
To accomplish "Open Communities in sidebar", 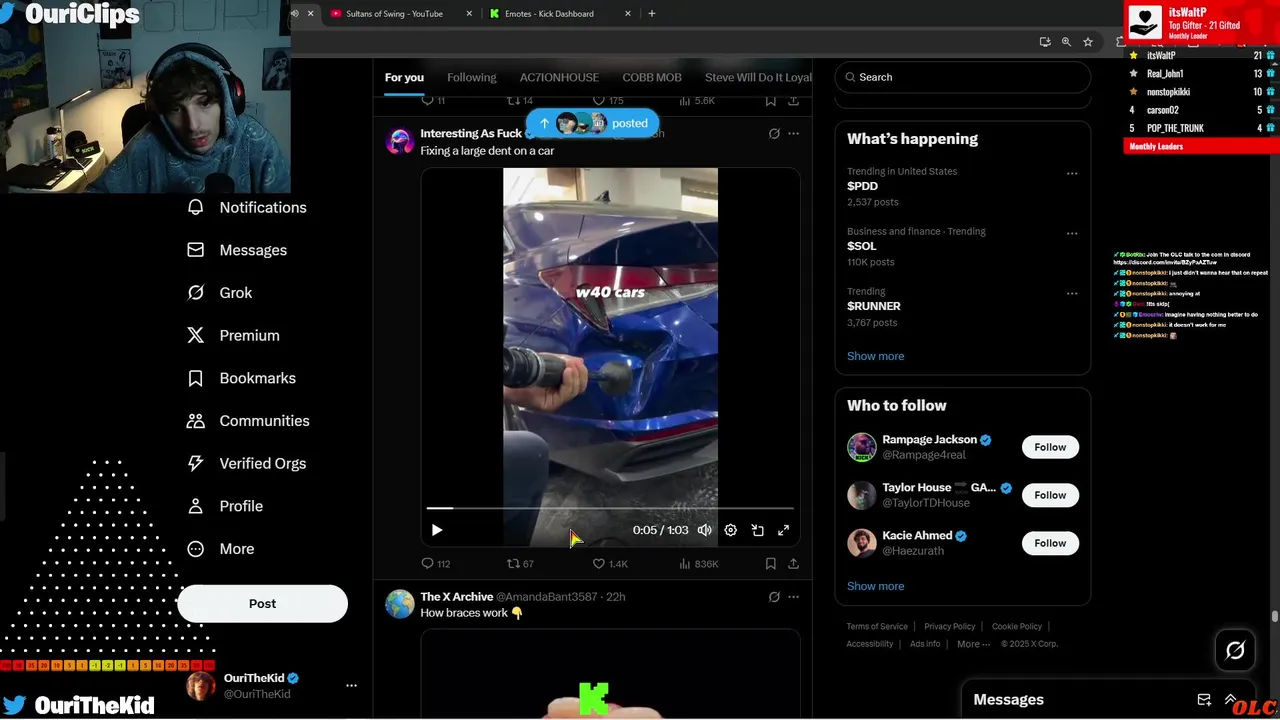I will 248,421.
